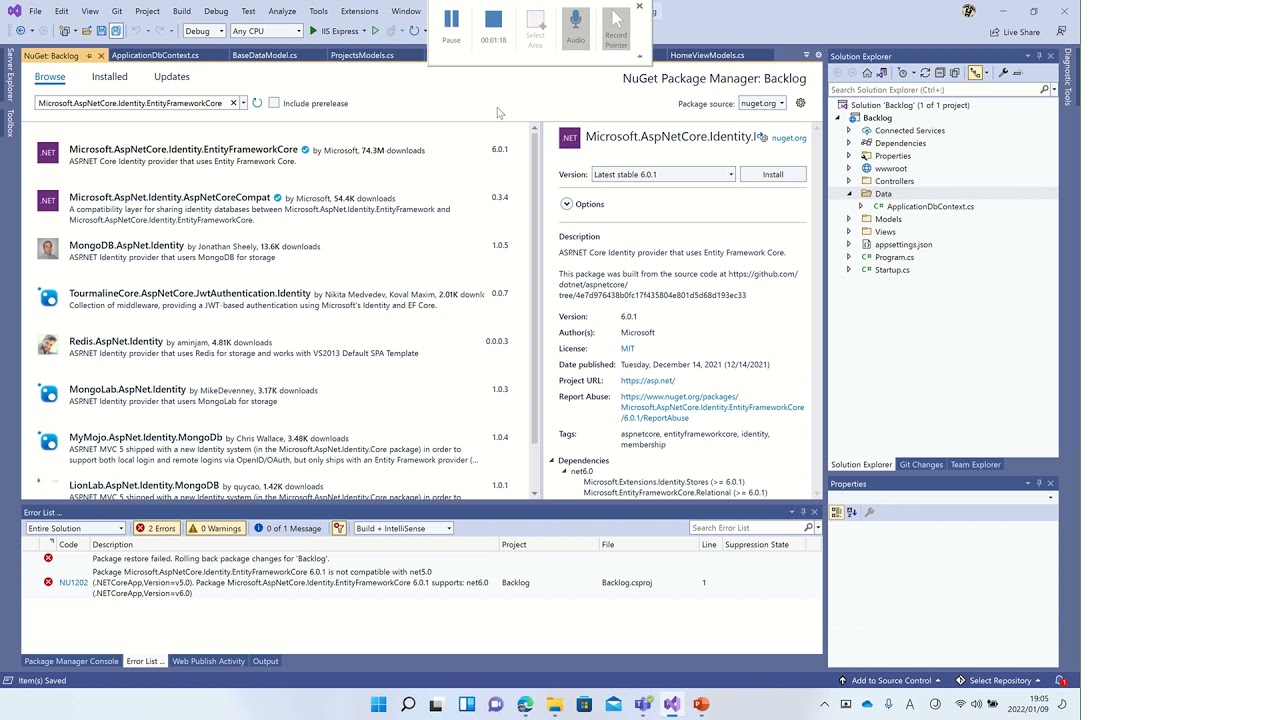This screenshot has height=720, width=1280.
Task: Open the Version Latest stable 6.0.1 dropdown
Action: pos(663,174)
